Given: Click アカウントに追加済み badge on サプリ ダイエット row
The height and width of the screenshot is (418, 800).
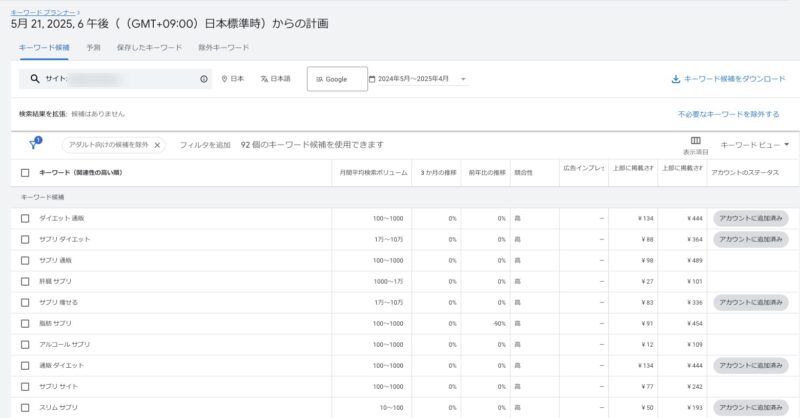Looking at the screenshot, I should pos(751,239).
